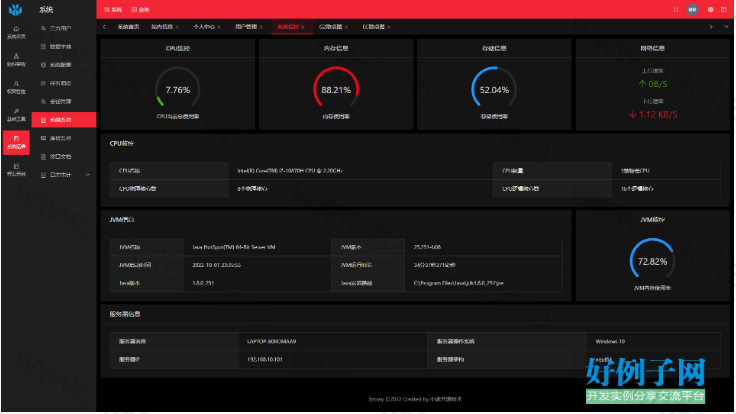Open 任务调度 in the side menu
Screen dimensions: 736x414
point(64,83)
